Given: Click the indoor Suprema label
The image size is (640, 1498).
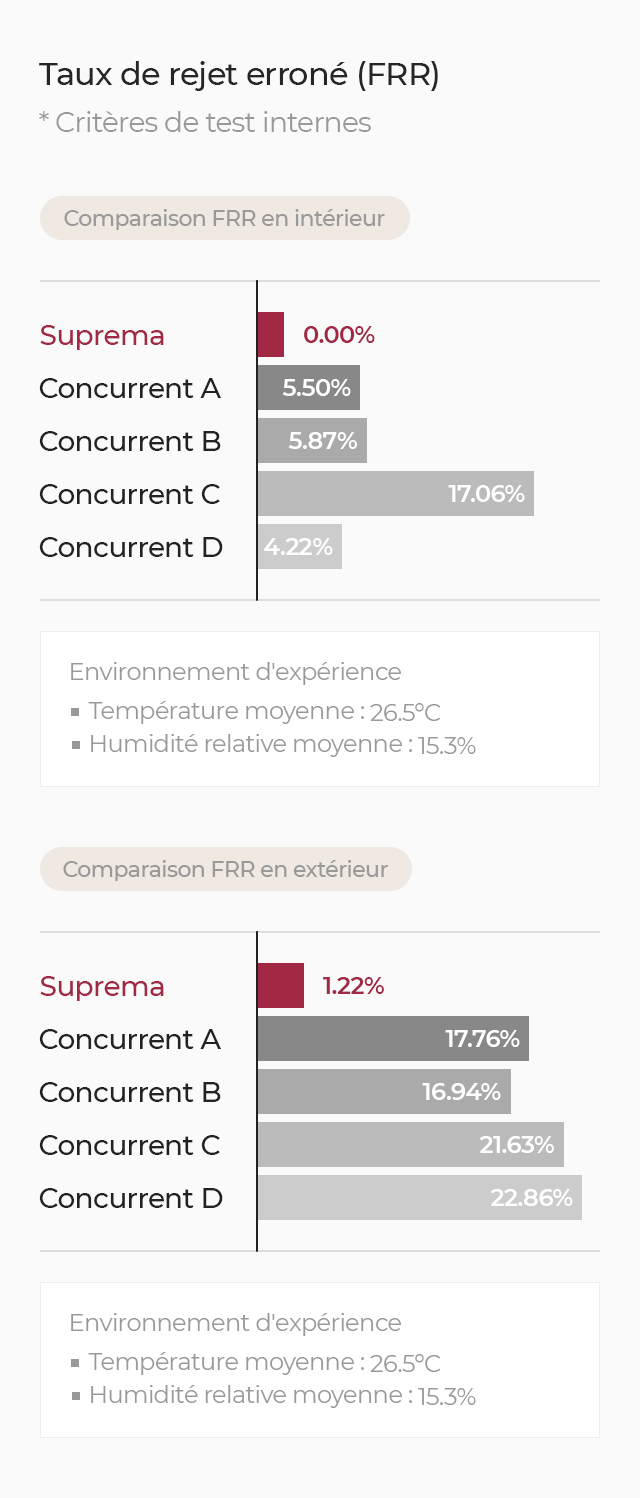Looking at the screenshot, I should pyautogui.click(x=102, y=335).
